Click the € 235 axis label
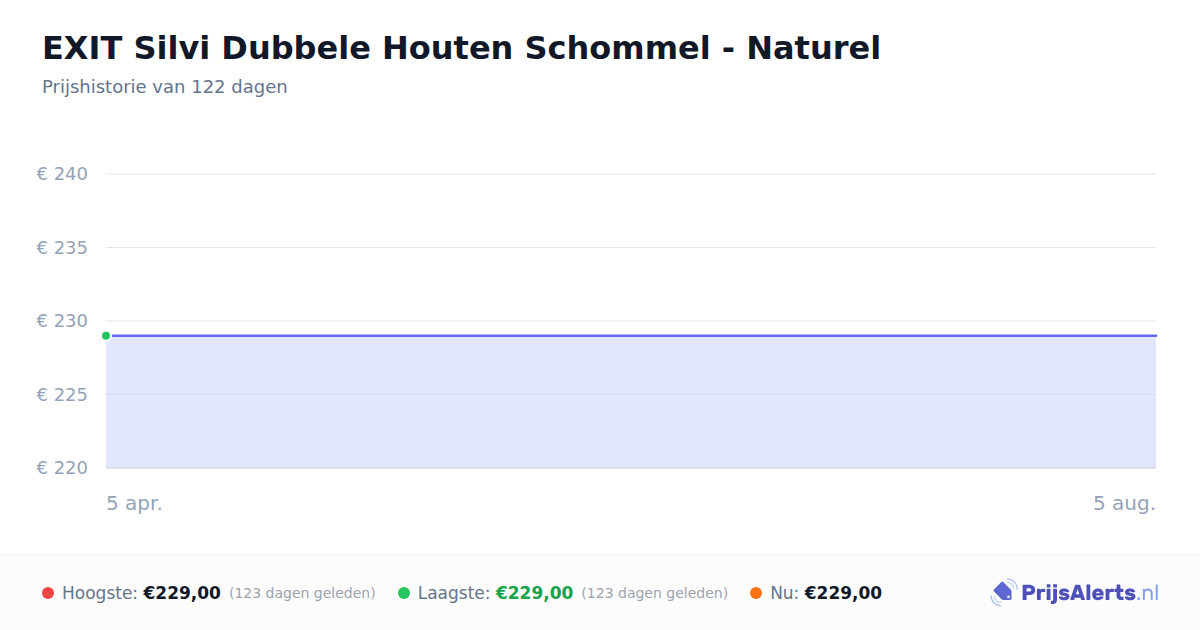This screenshot has width=1200, height=630. click(x=62, y=247)
